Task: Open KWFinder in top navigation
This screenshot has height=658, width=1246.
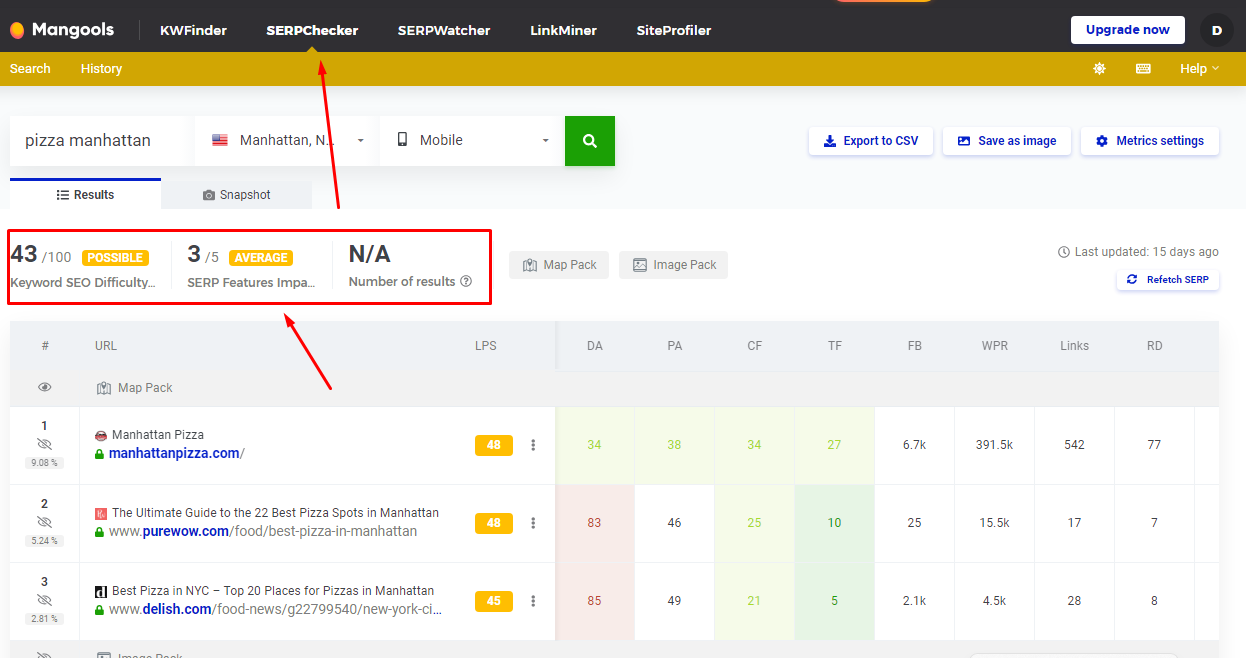Action: point(193,30)
